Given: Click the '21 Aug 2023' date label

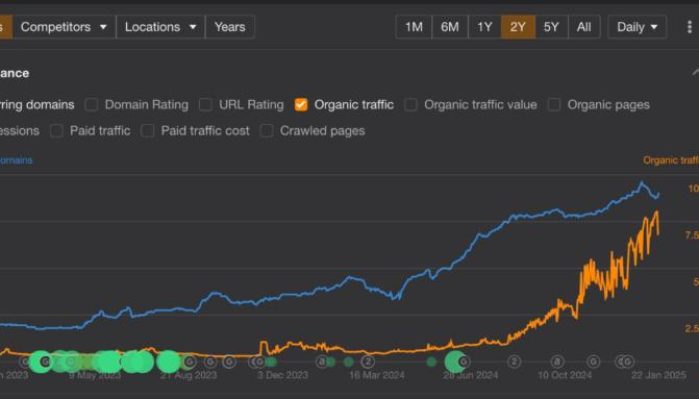Looking at the screenshot, I should click(x=189, y=375).
